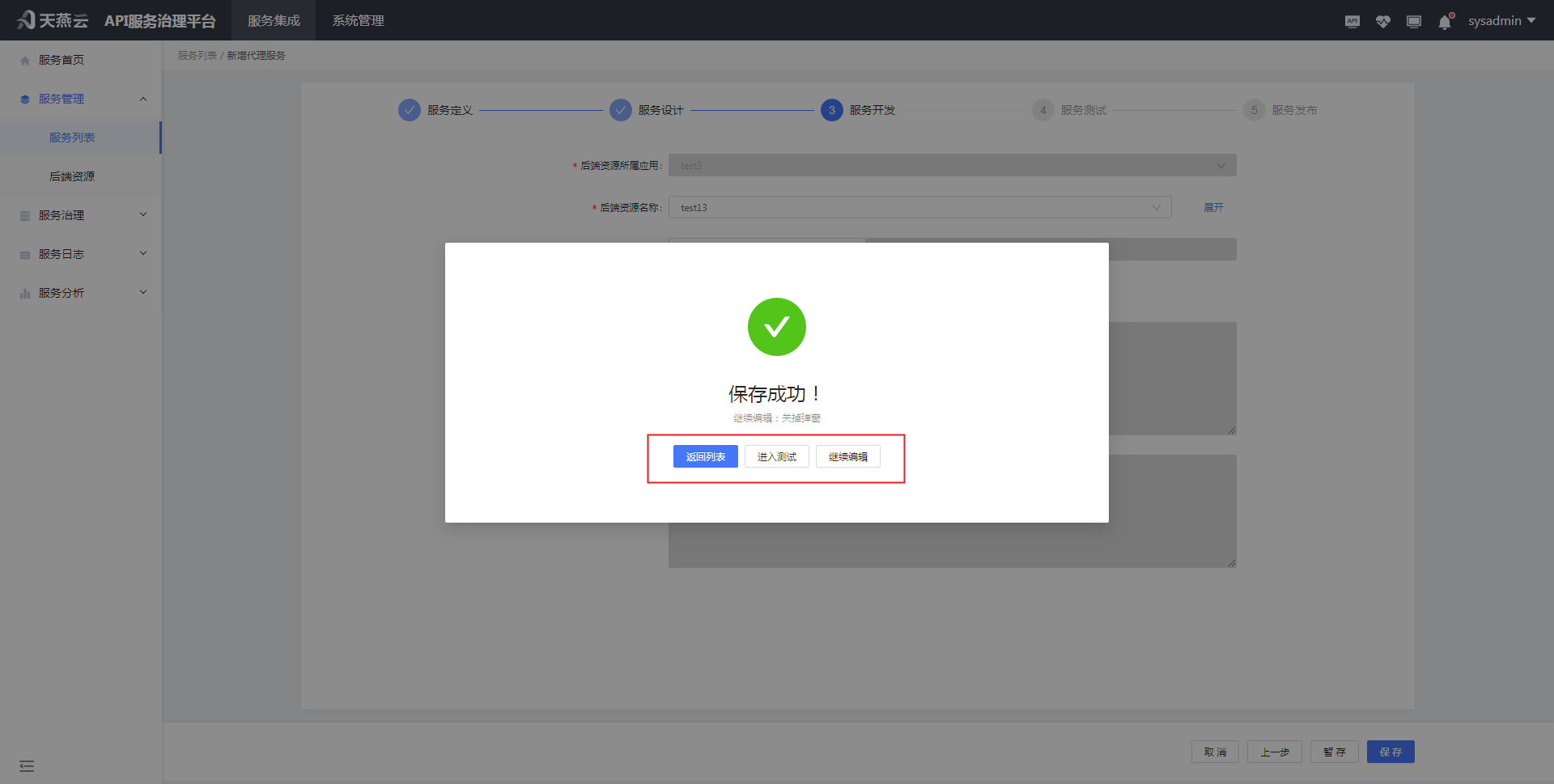Switch to the 系统管理 top menu
The width and height of the screenshot is (1554, 784).
coord(358,20)
